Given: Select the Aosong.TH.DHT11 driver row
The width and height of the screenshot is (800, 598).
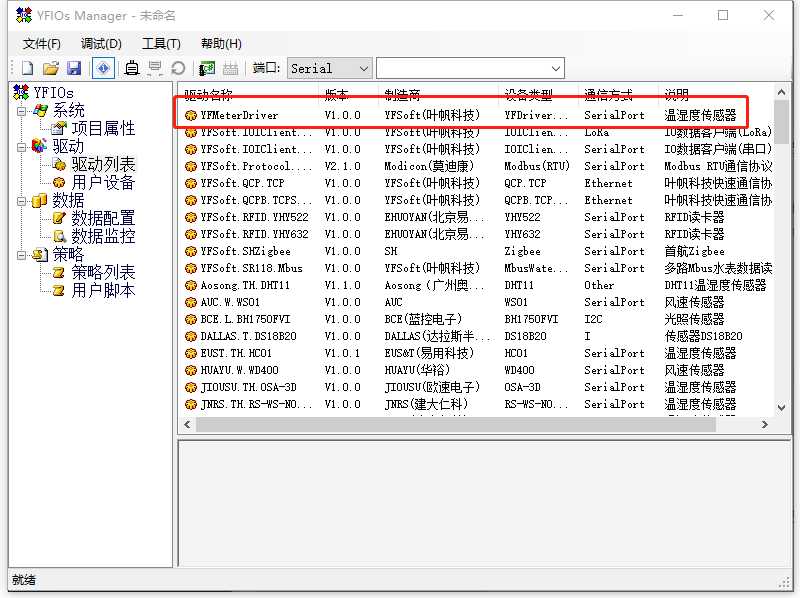Looking at the screenshot, I should (x=478, y=285).
